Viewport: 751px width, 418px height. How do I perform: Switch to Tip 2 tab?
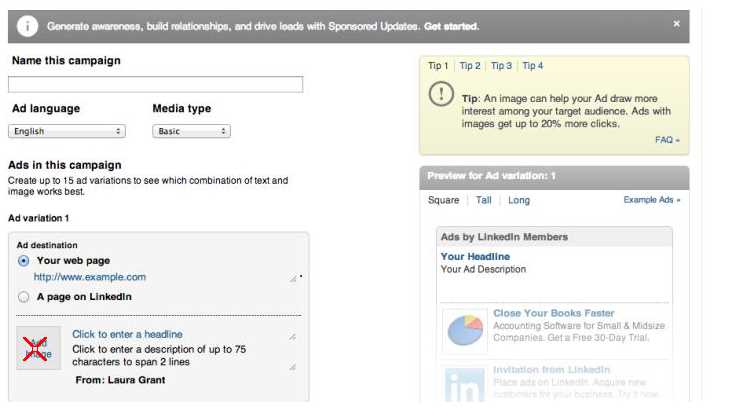[470, 66]
